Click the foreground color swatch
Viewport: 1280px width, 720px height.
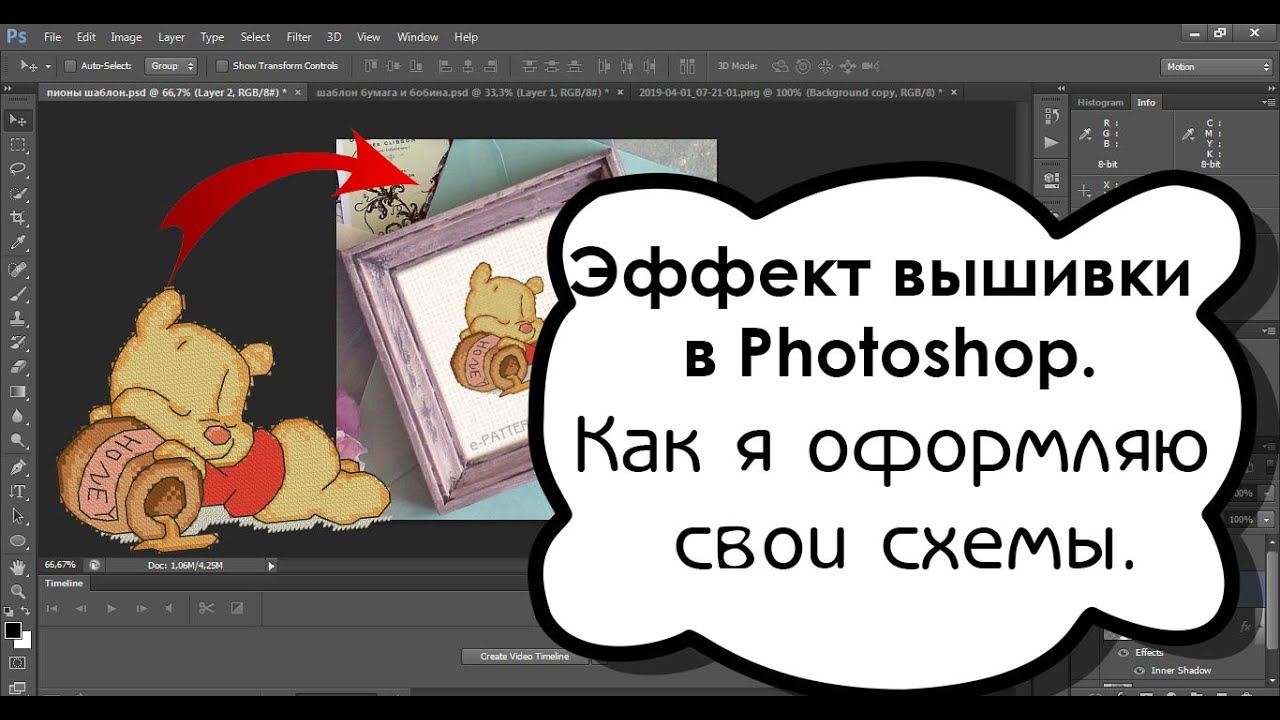click(x=13, y=630)
